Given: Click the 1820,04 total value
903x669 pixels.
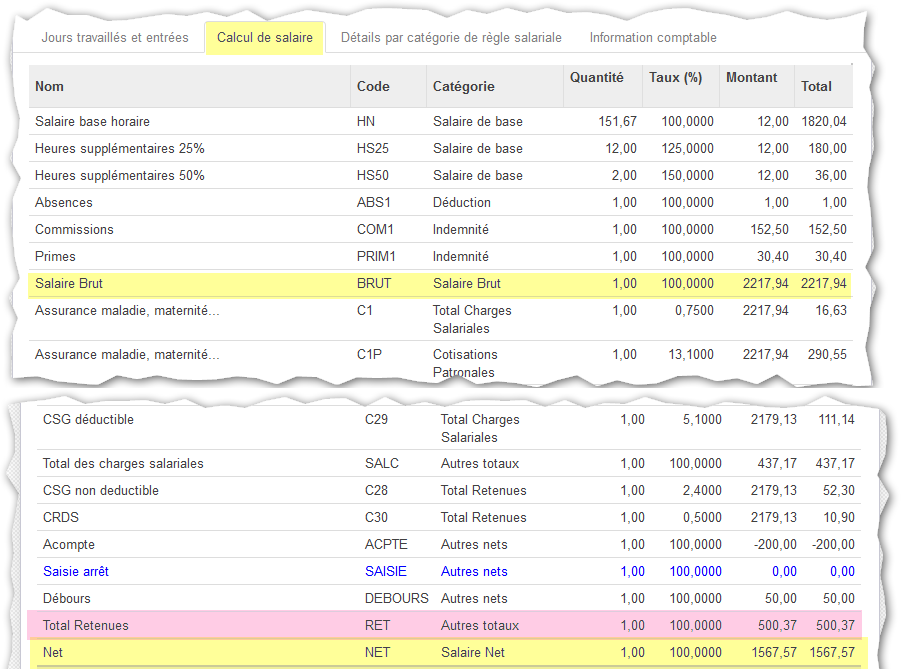Looking at the screenshot, I should (824, 121).
